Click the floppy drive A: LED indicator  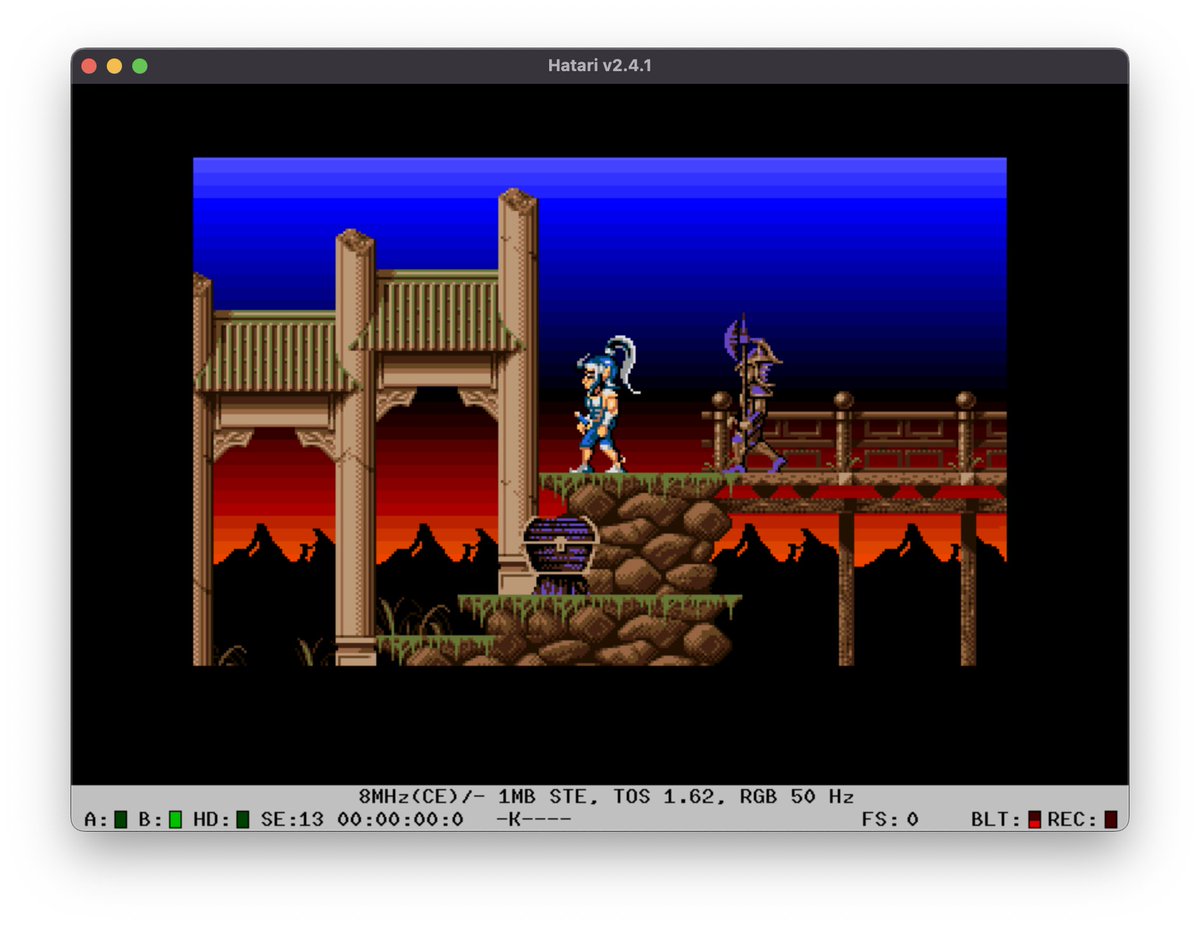click(x=121, y=820)
